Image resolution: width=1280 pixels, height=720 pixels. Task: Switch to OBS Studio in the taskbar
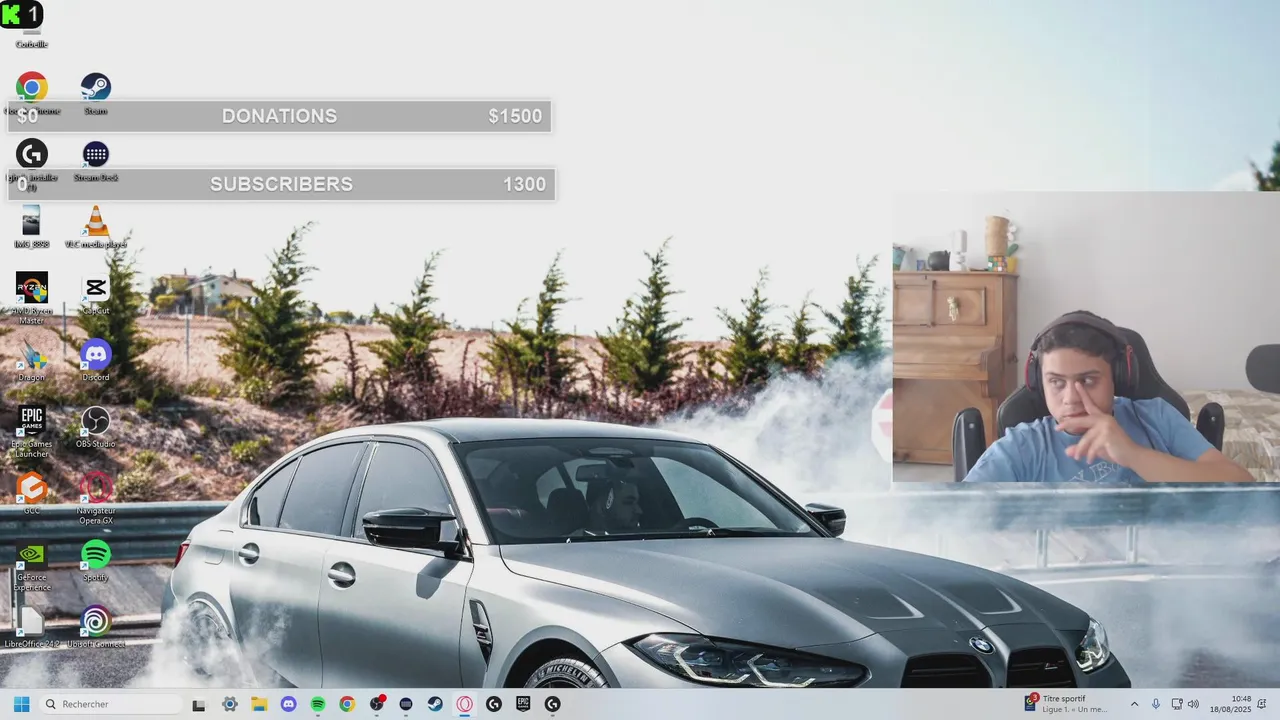pyautogui.click(x=377, y=704)
